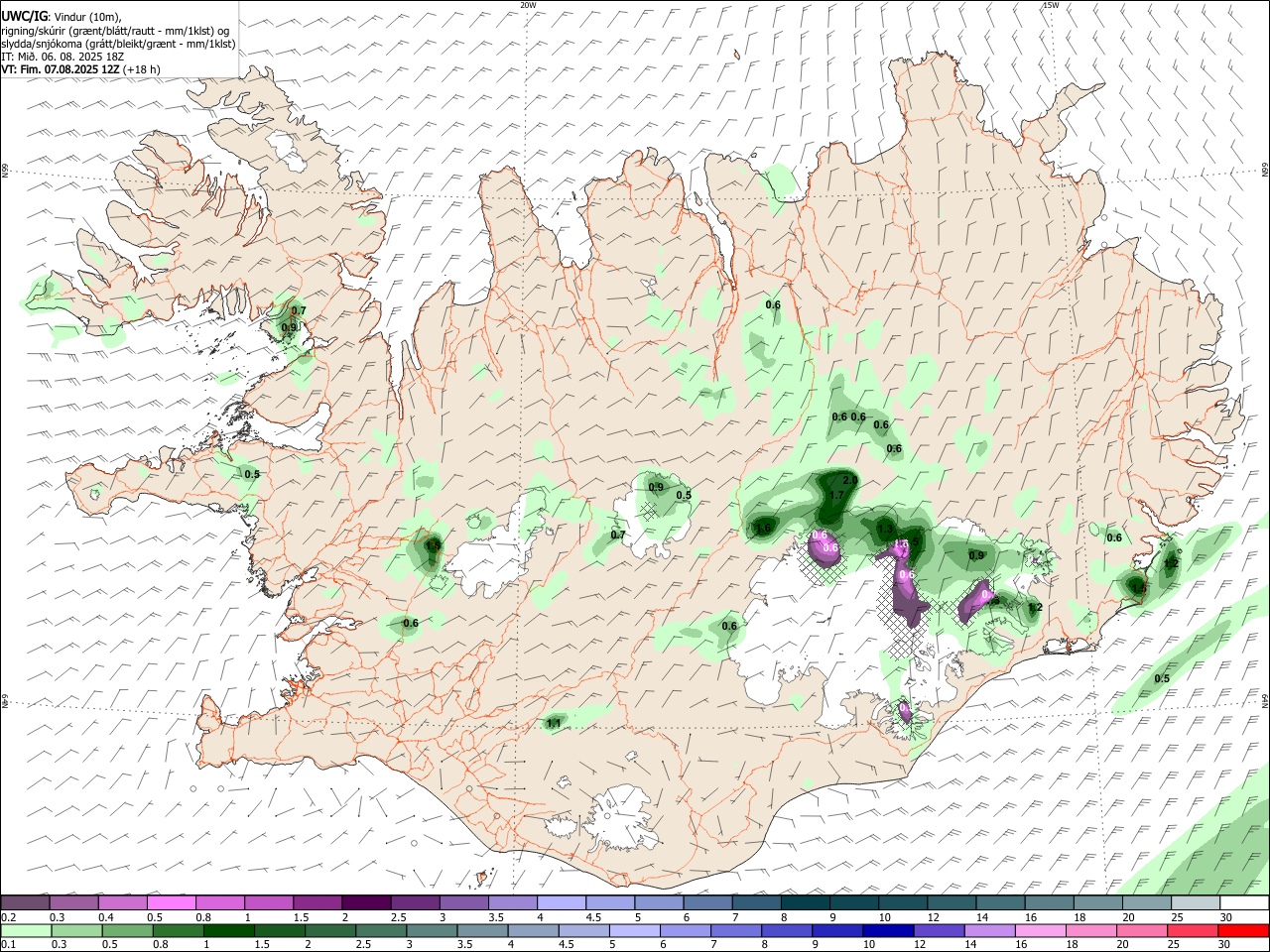Image resolution: width=1270 pixels, height=952 pixels.
Task: Click the valid time 'VT: Fim. 07.08.2025 12Z (+18 h)'
Action: tap(81, 69)
